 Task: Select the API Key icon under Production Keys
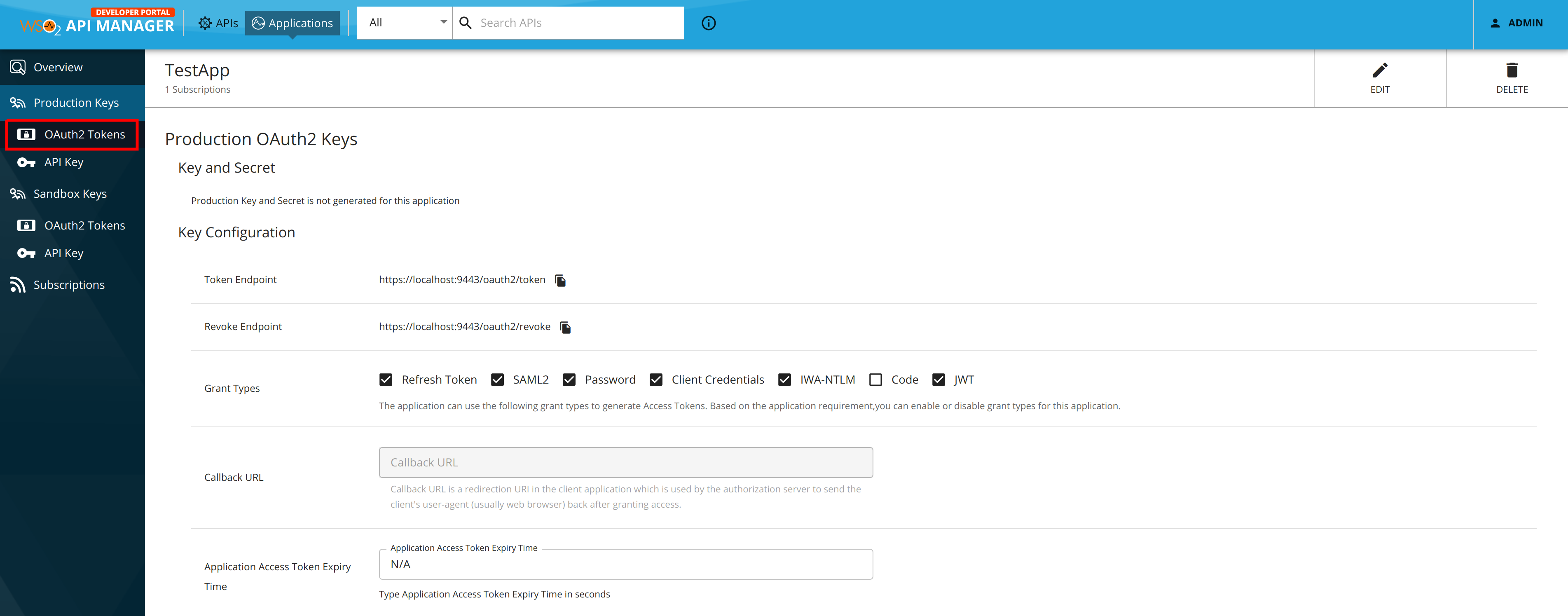coord(26,162)
